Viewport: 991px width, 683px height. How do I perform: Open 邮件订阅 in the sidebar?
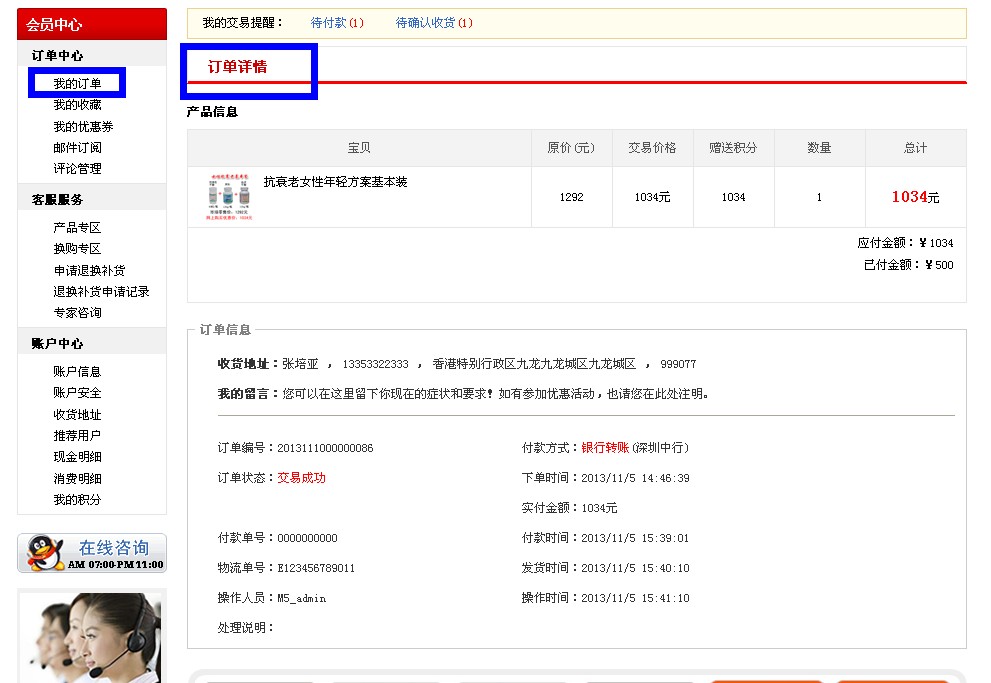(x=77, y=148)
